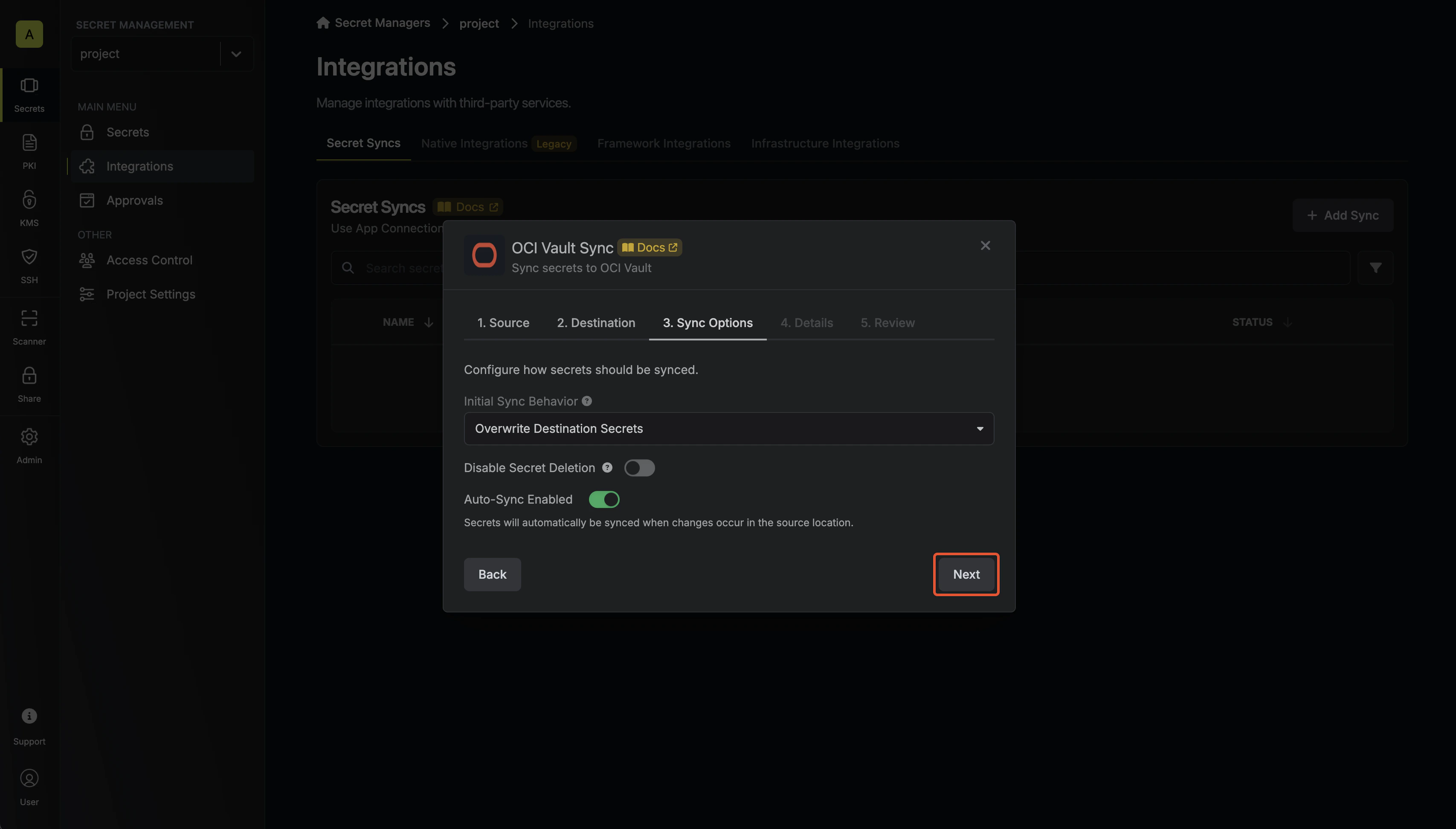1456x829 pixels.
Task: Switch to Secret Syncs tab
Action: point(363,143)
